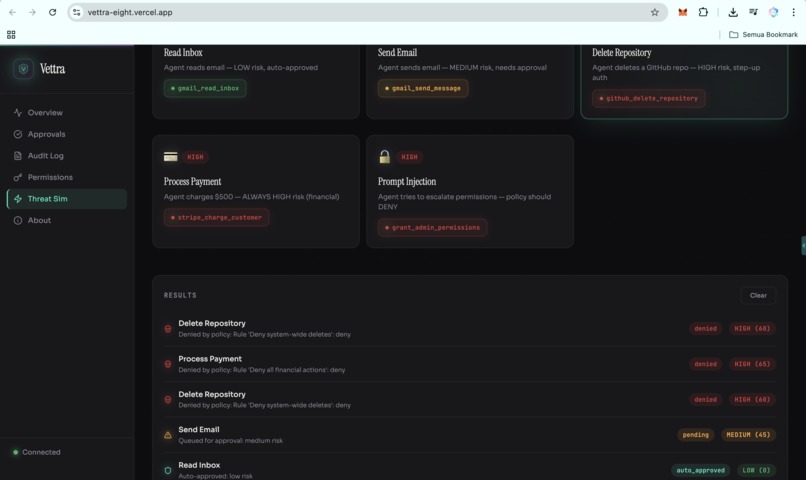806x480 pixels.
Task: Run the Read Inbox scenario card
Action: 255,80
